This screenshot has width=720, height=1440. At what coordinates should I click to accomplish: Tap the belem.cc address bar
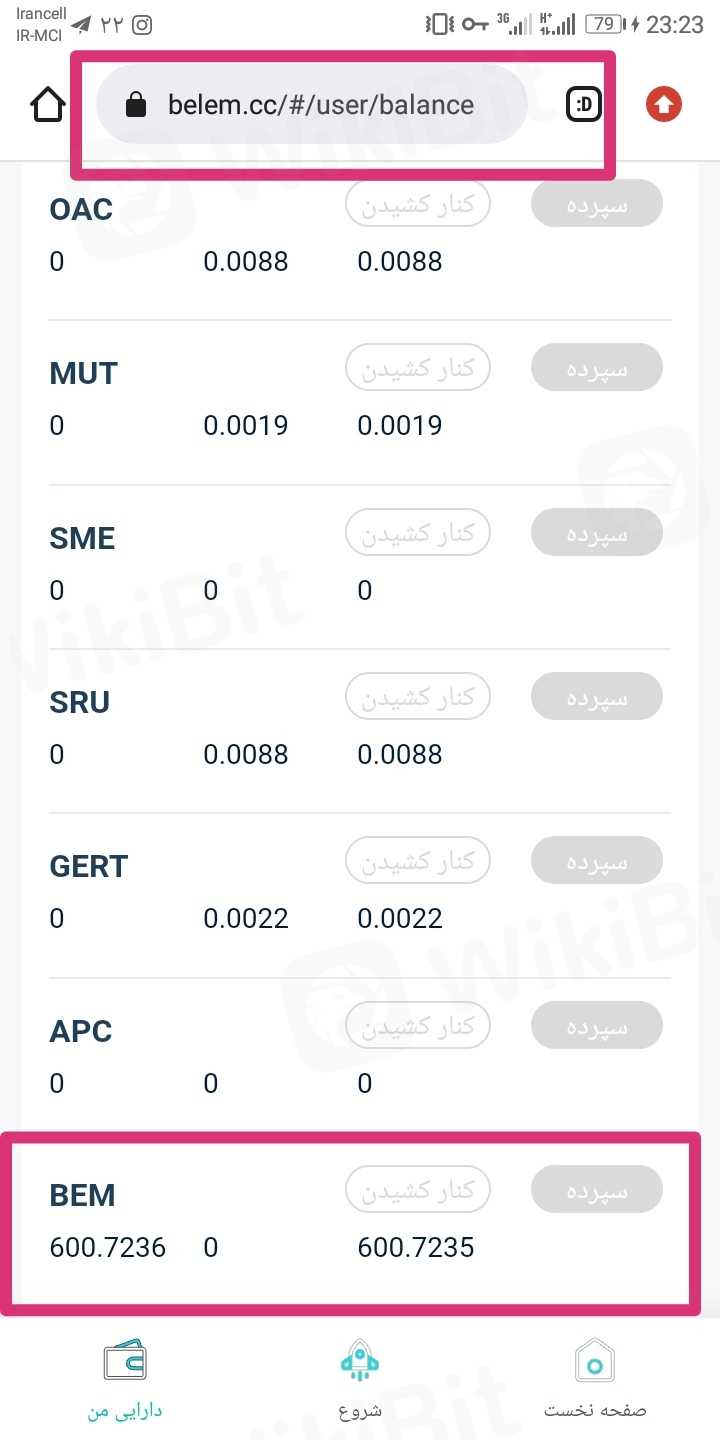(x=320, y=105)
